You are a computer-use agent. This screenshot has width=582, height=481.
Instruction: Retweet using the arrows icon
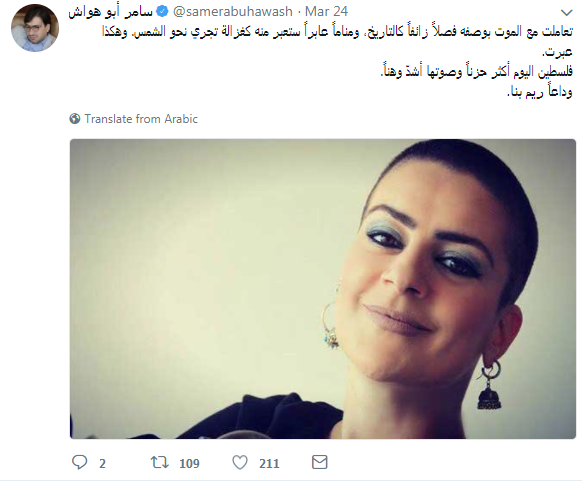click(x=160, y=462)
